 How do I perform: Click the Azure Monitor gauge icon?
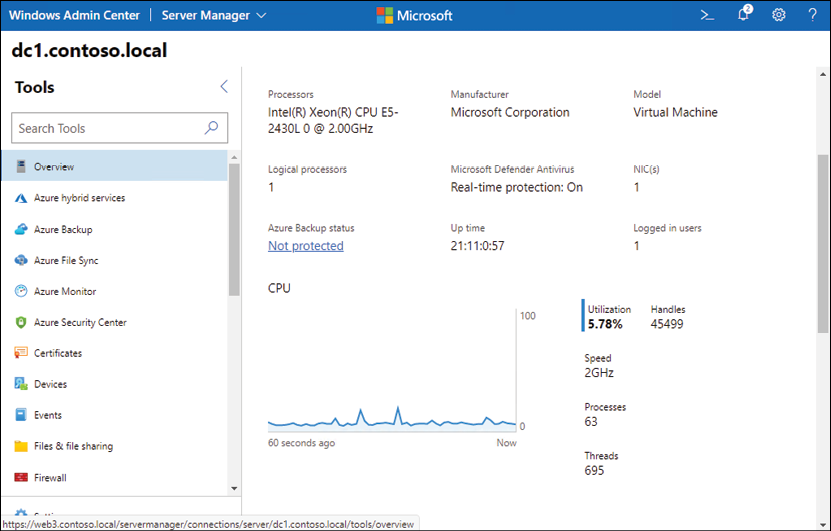click(x=21, y=291)
